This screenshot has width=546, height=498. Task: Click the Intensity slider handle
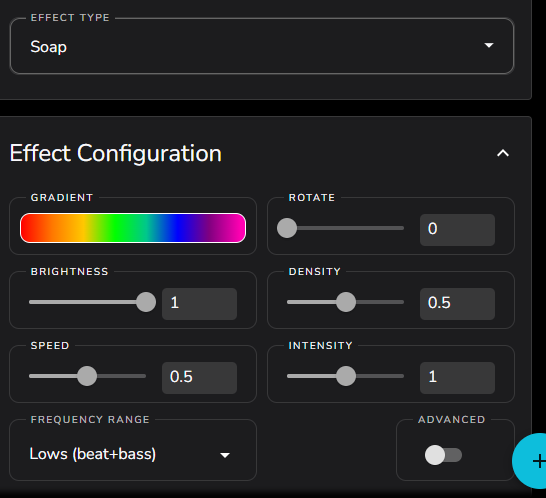(346, 376)
